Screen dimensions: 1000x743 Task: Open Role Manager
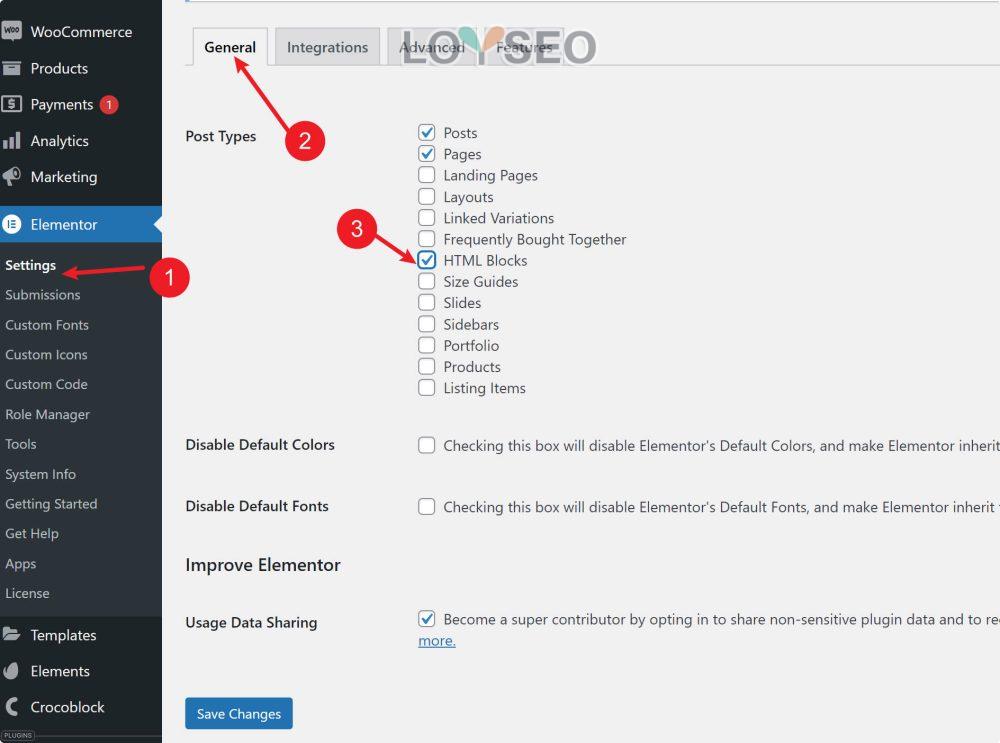pos(47,414)
